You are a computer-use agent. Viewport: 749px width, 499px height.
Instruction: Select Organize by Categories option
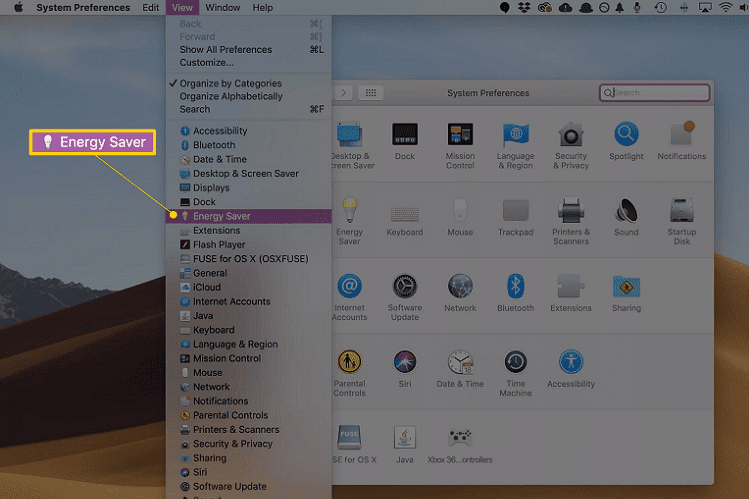[x=249, y=83]
